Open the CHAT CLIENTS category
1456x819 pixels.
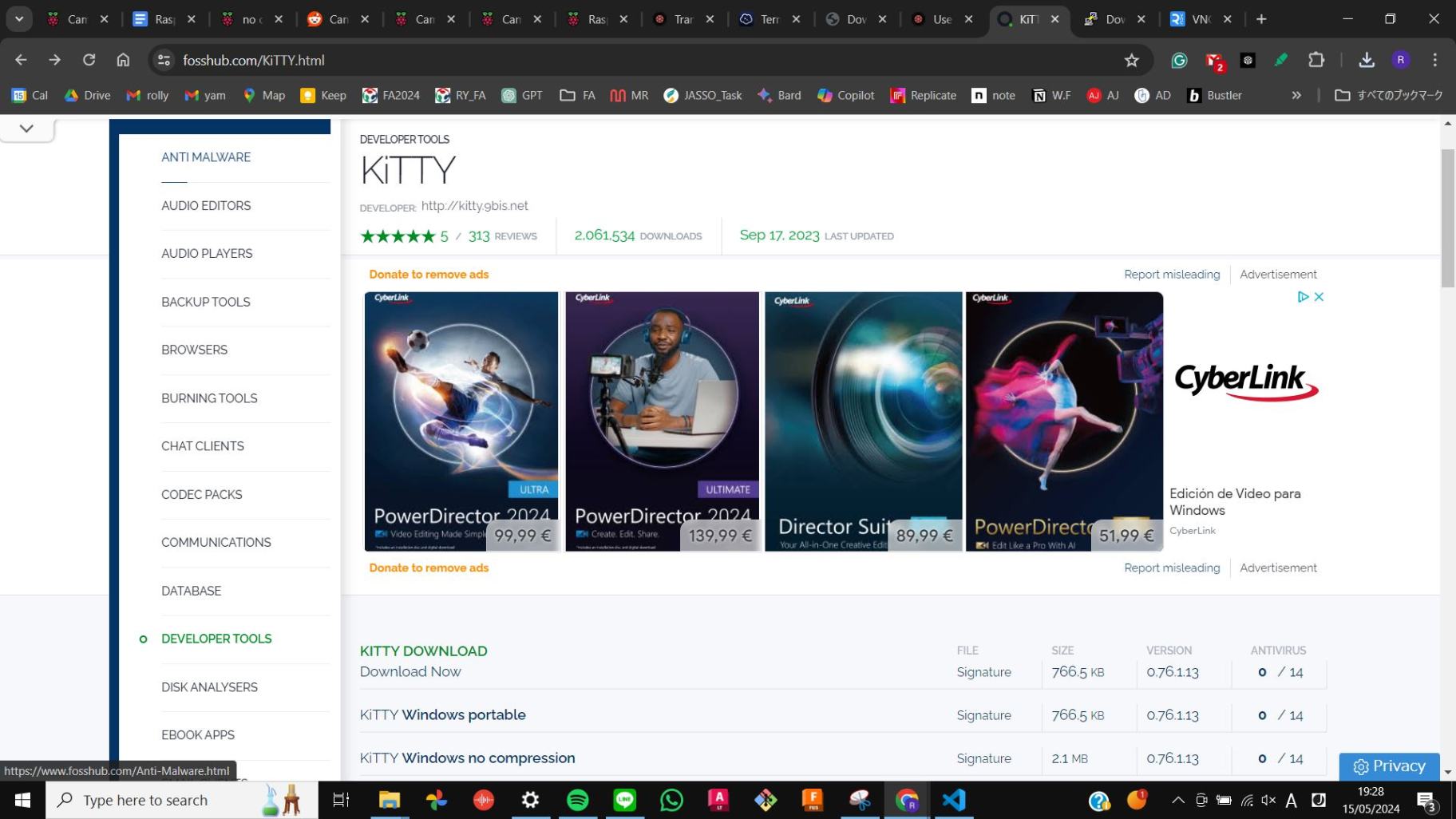[x=203, y=446]
